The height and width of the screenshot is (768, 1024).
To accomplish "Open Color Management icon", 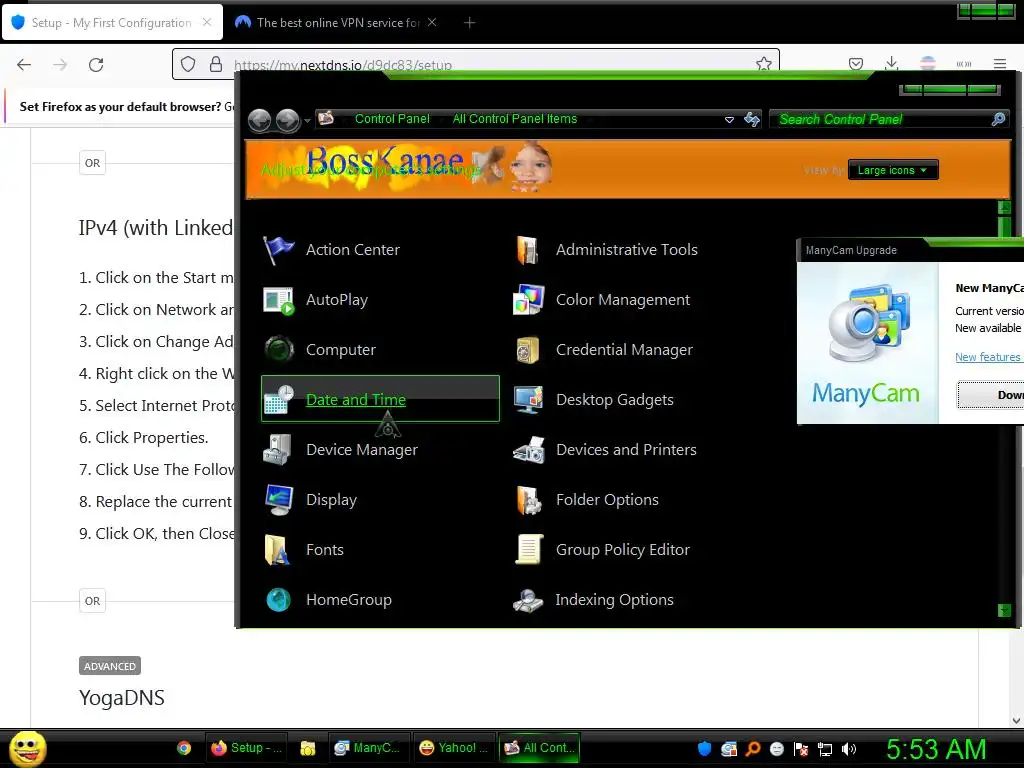I will [528, 300].
